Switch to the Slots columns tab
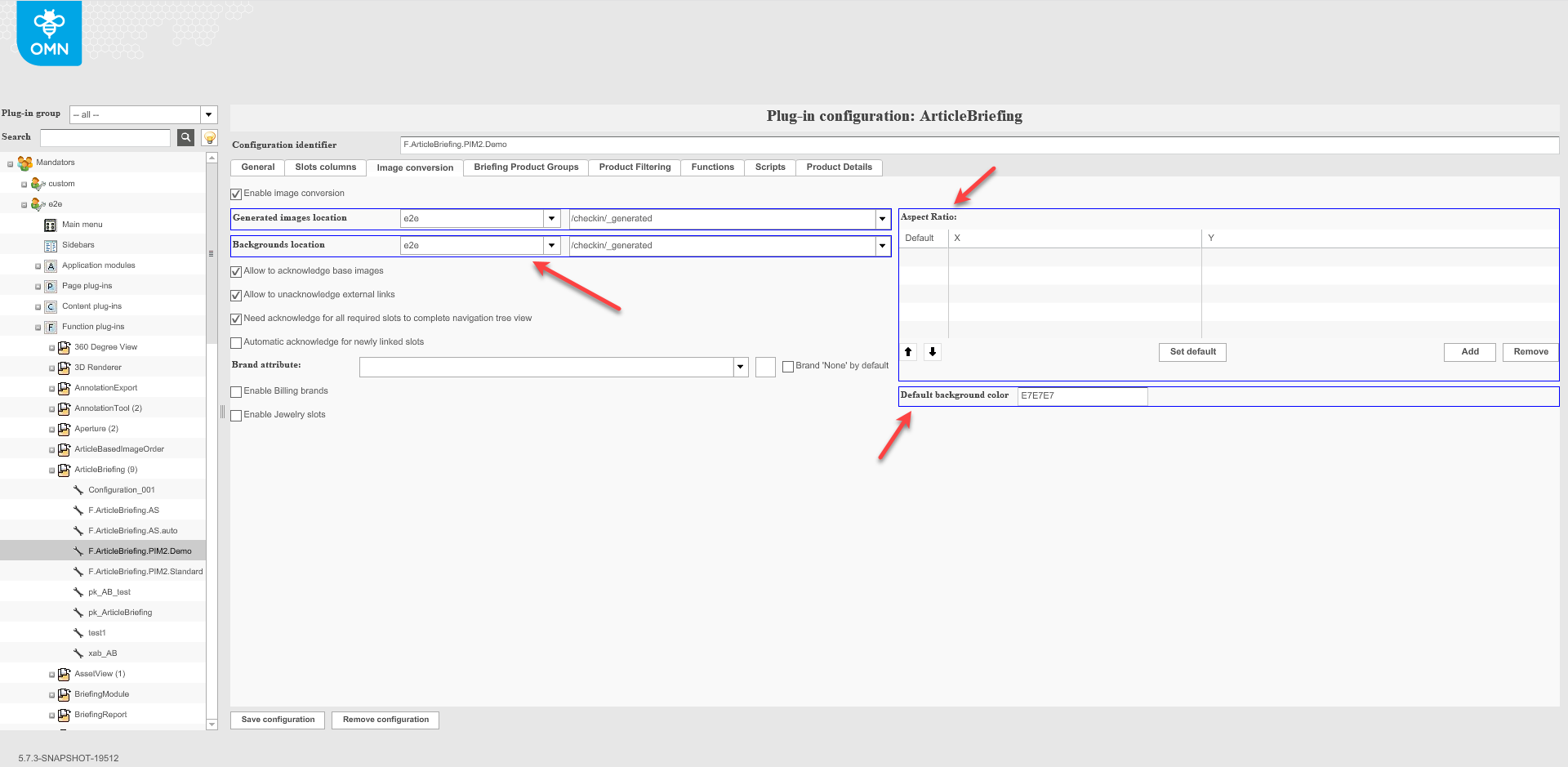This screenshot has width=1568, height=767. (x=325, y=167)
